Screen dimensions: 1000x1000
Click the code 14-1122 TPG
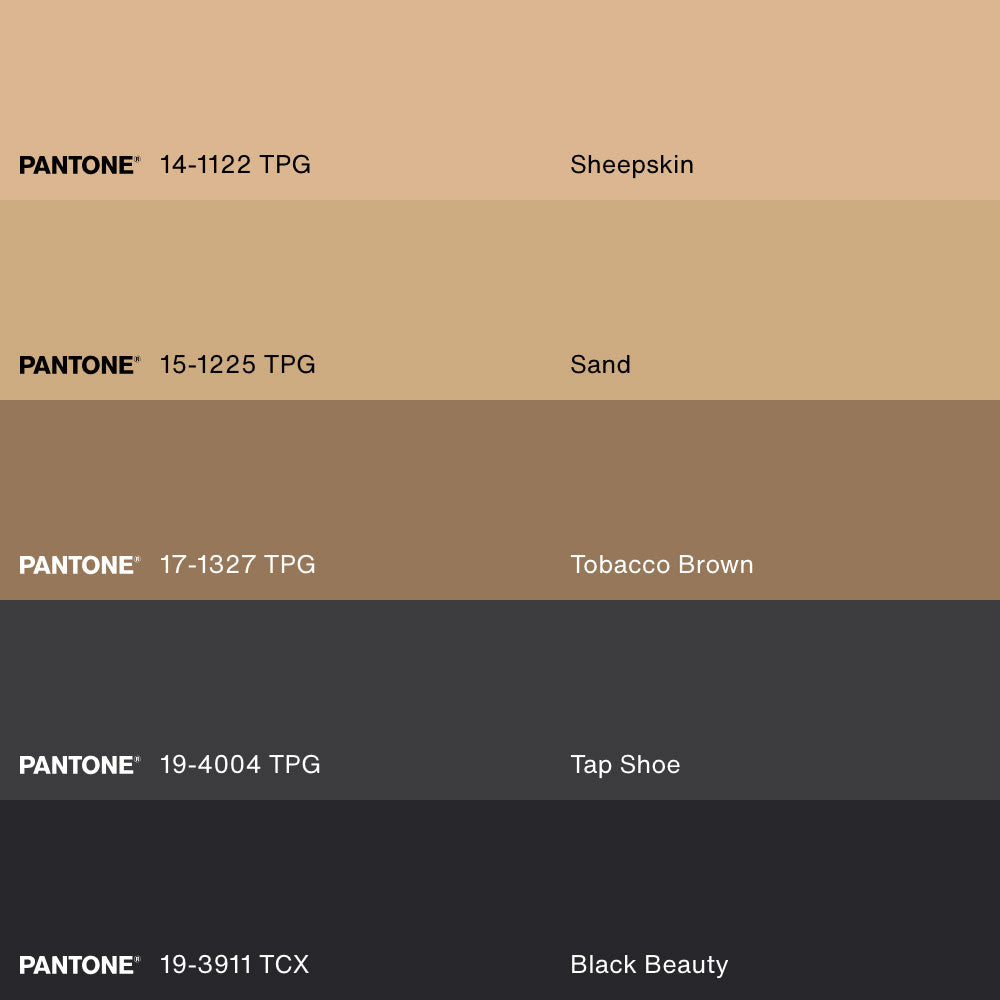click(x=235, y=165)
